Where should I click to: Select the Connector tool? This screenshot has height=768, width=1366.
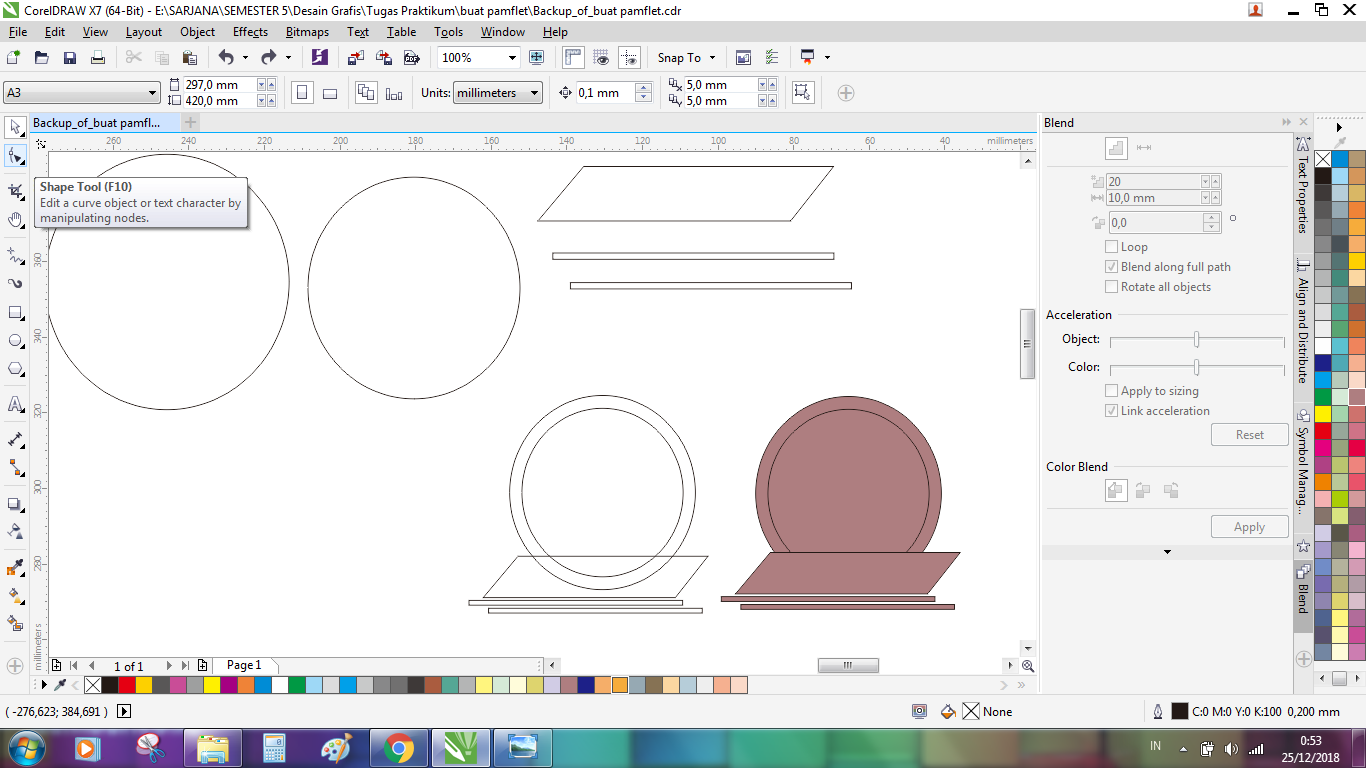pos(15,467)
